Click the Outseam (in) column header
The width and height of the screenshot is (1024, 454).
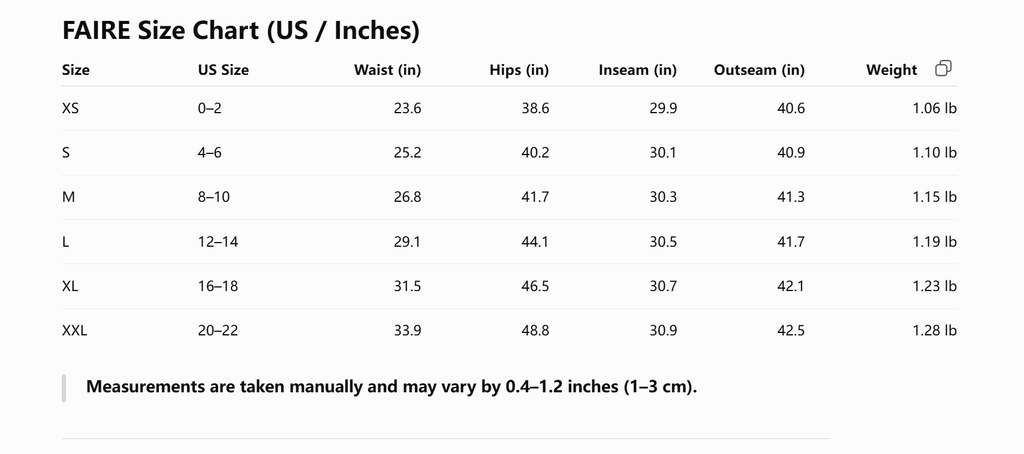(759, 70)
